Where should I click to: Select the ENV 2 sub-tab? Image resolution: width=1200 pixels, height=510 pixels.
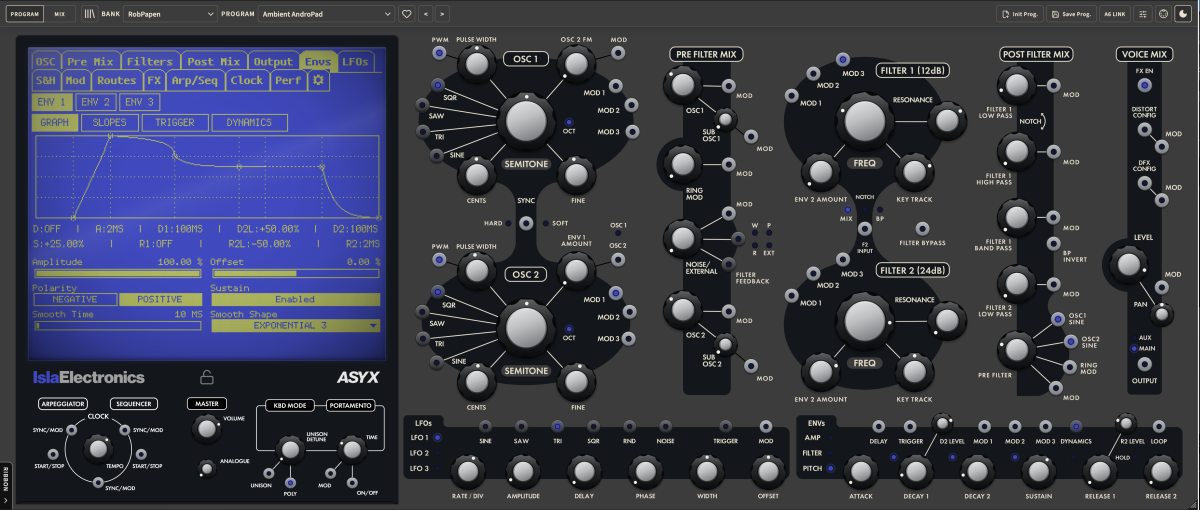(96, 102)
